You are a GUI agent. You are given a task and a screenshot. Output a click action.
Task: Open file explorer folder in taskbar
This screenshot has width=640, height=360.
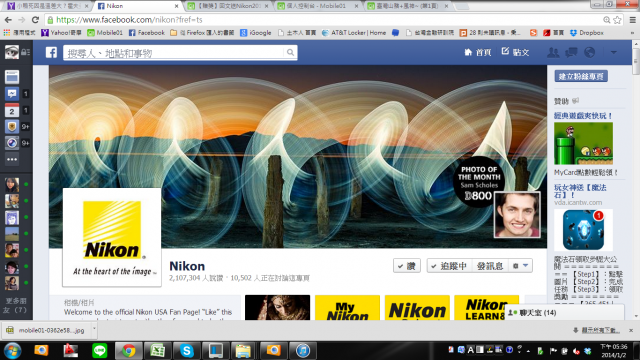(243, 350)
